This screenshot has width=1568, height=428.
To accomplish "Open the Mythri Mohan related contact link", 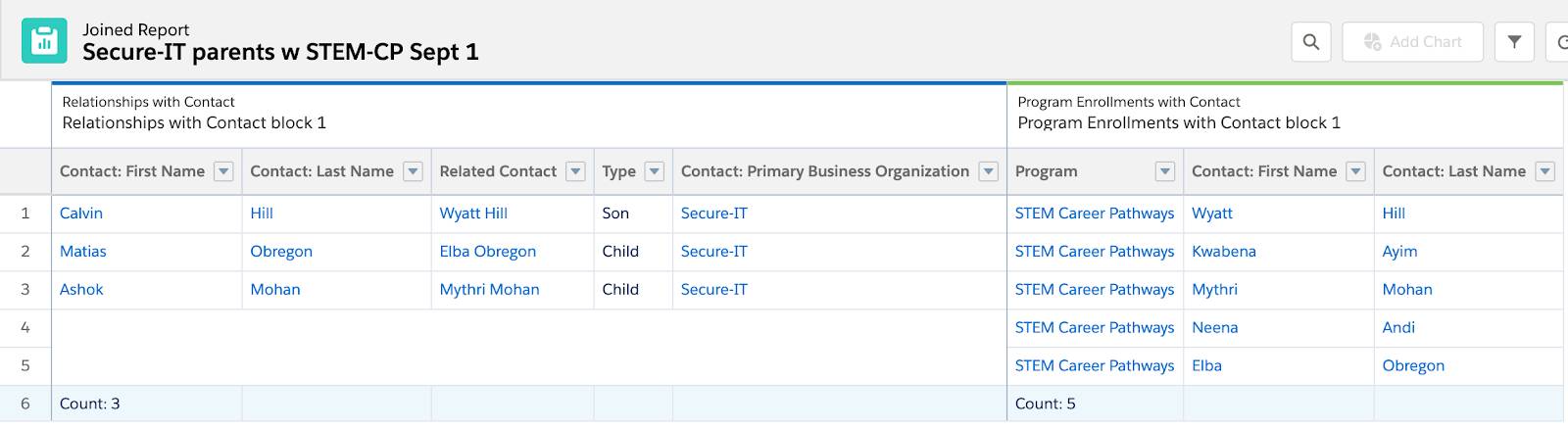I will tap(489, 290).
